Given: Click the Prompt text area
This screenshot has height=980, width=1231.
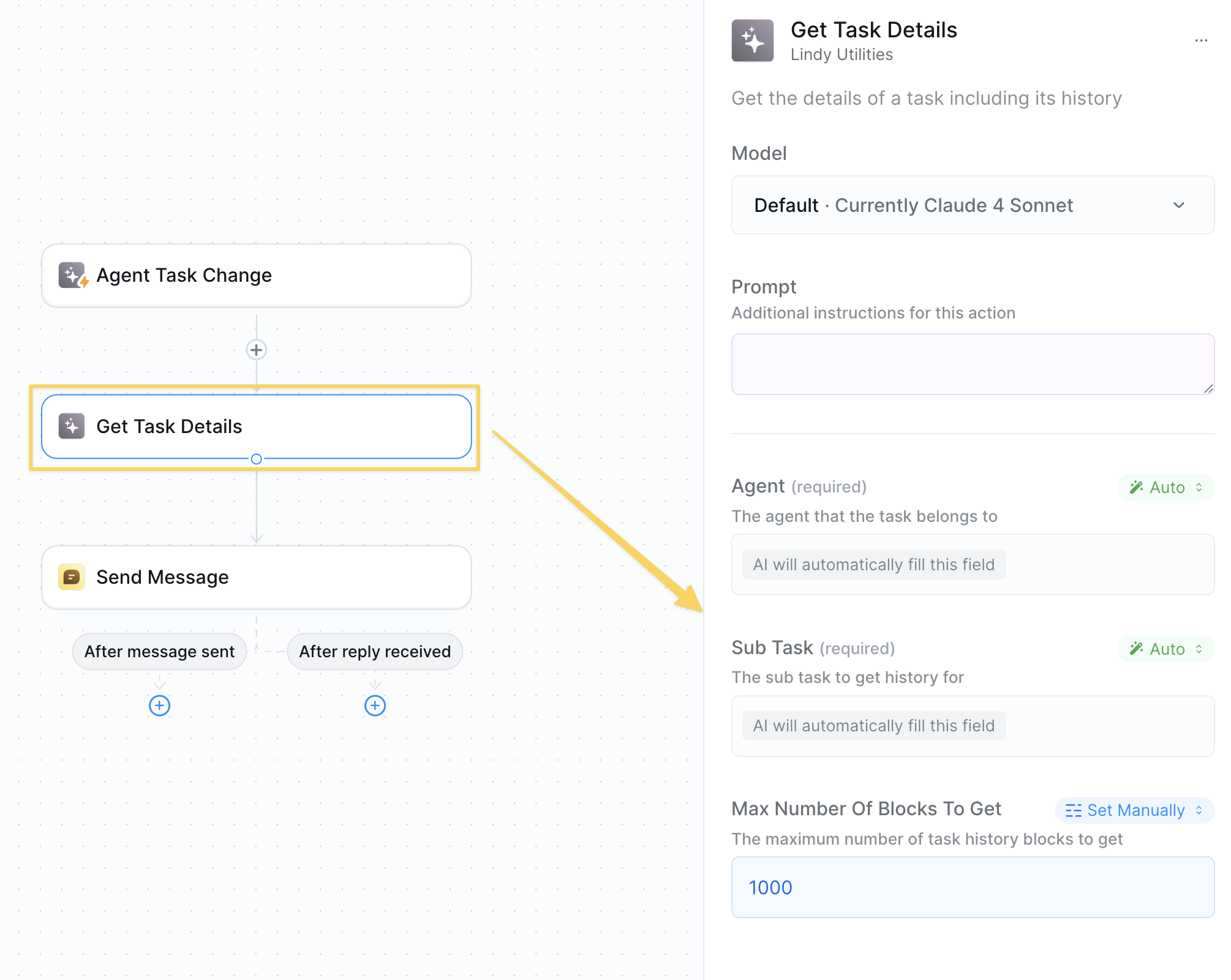Looking at the screenshot, I should 973,364.
